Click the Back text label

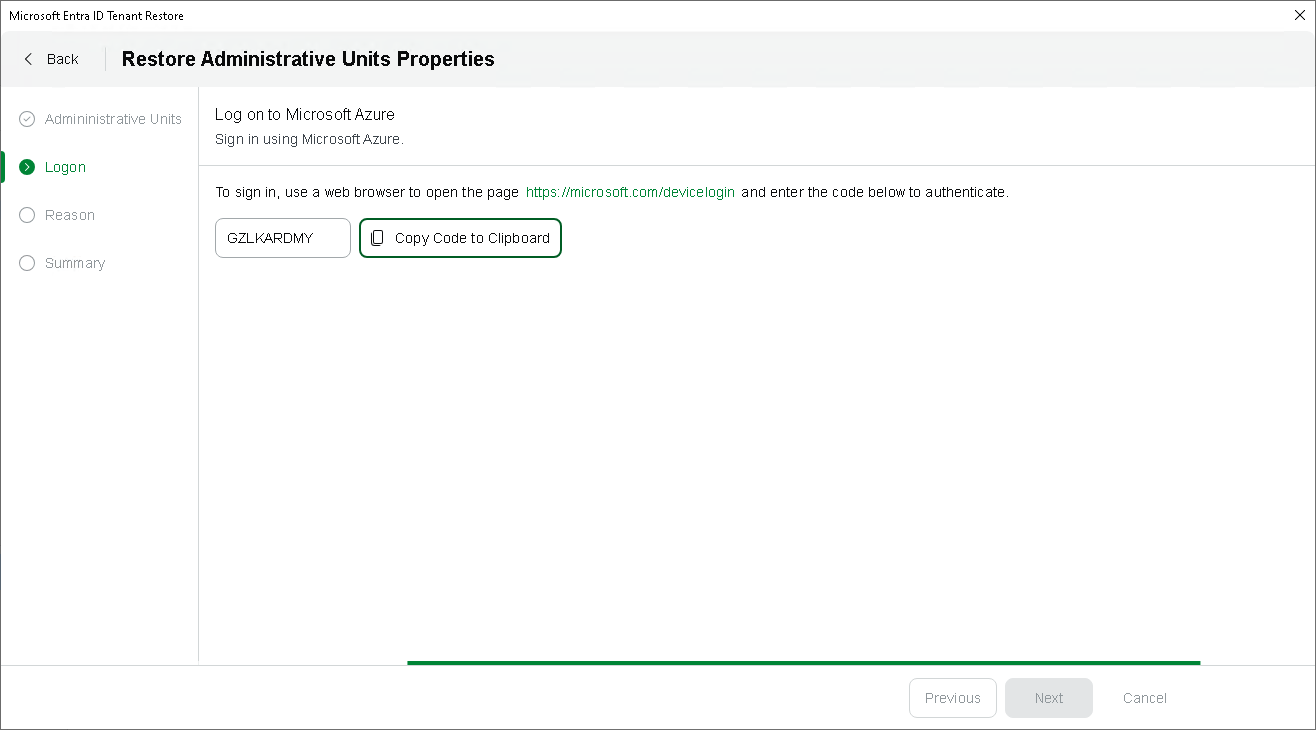click(x=62, y=59)
